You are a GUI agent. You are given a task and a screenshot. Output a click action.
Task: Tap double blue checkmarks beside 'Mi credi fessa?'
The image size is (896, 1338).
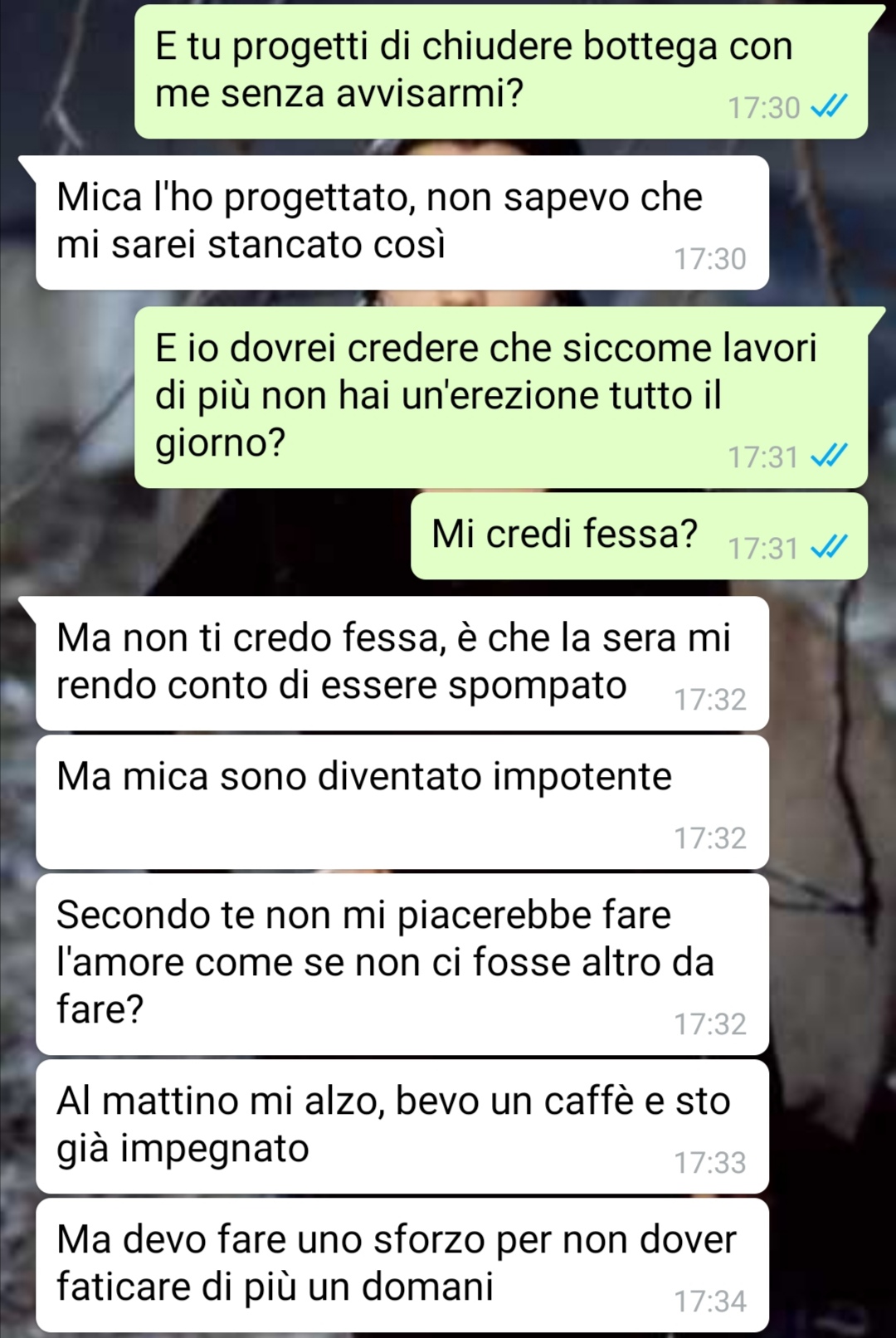click(828, 547)
